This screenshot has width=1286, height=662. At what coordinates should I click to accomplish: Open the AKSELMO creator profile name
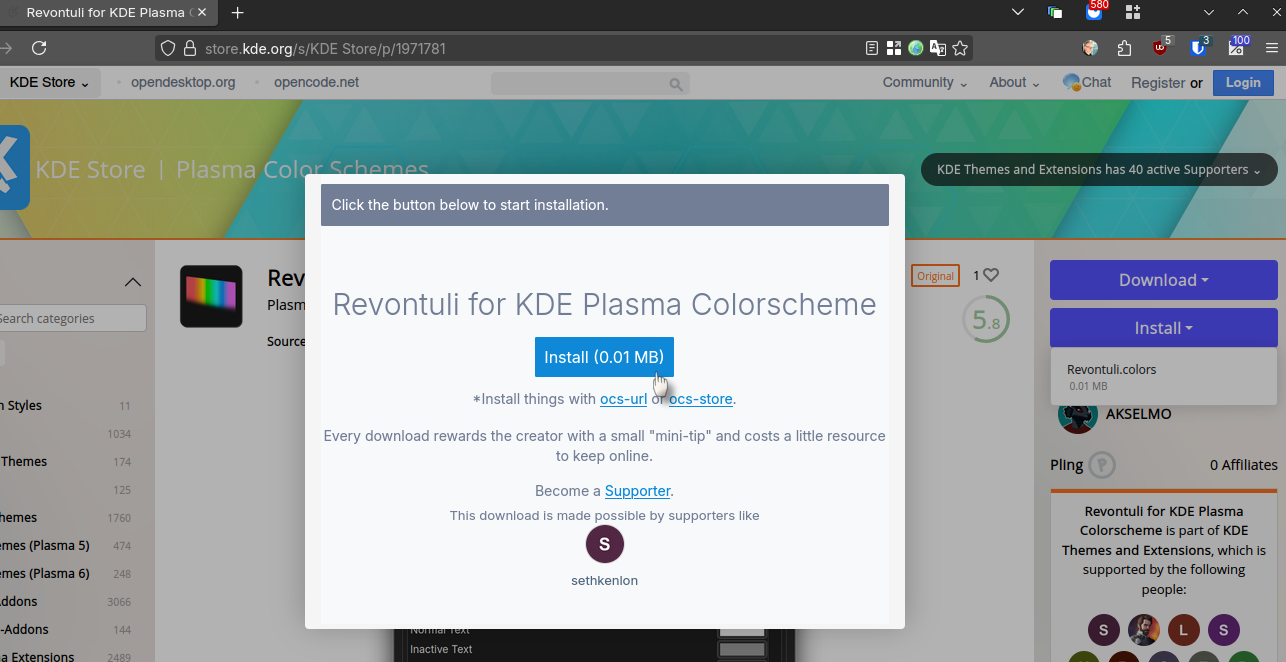pyautogui.click(x=1138, y=414)
